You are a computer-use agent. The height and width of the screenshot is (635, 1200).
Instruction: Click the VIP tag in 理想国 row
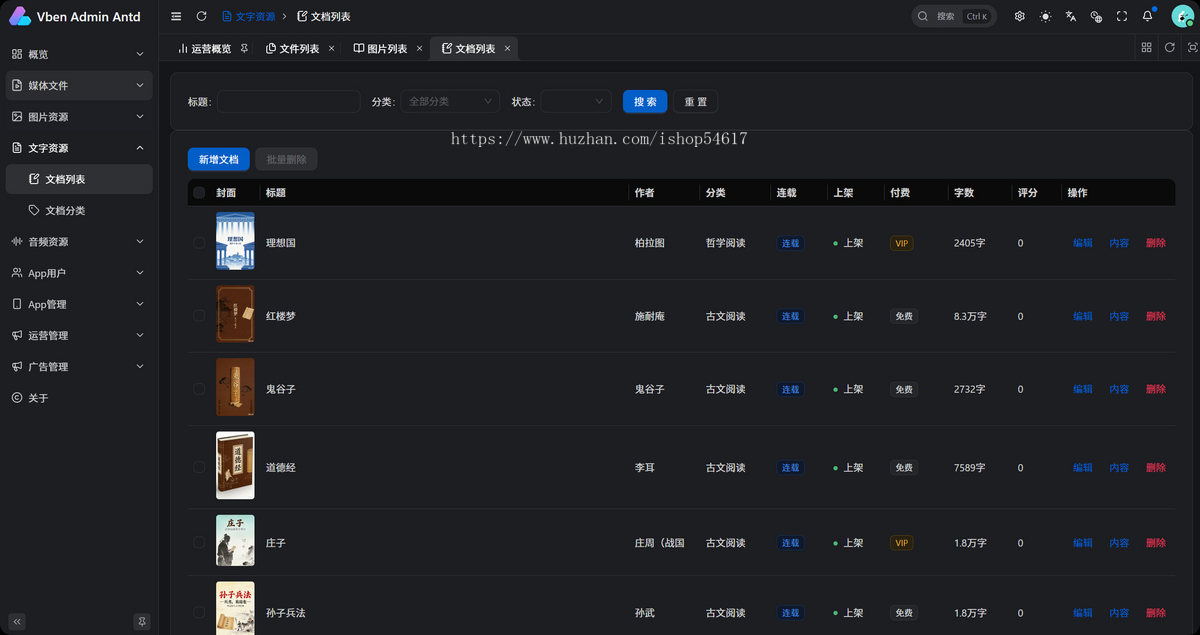coord(903,243)
